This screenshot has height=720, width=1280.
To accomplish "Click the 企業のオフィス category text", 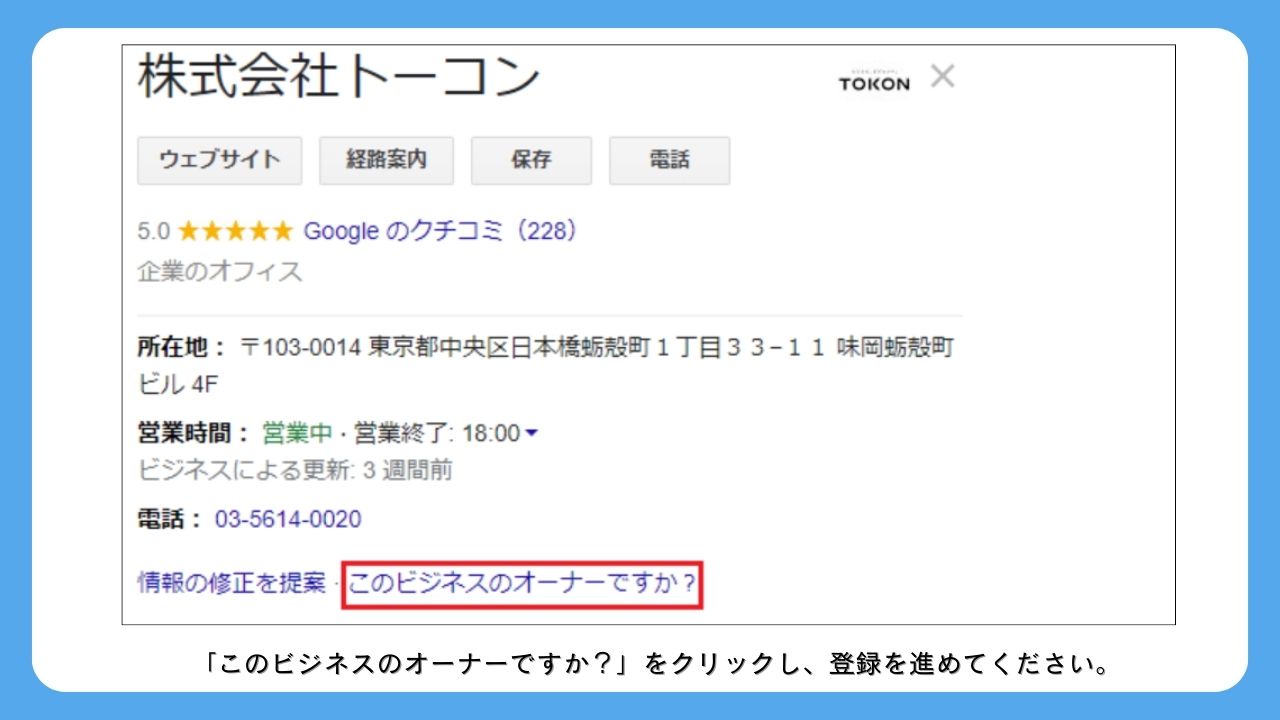I will [219, 271].
